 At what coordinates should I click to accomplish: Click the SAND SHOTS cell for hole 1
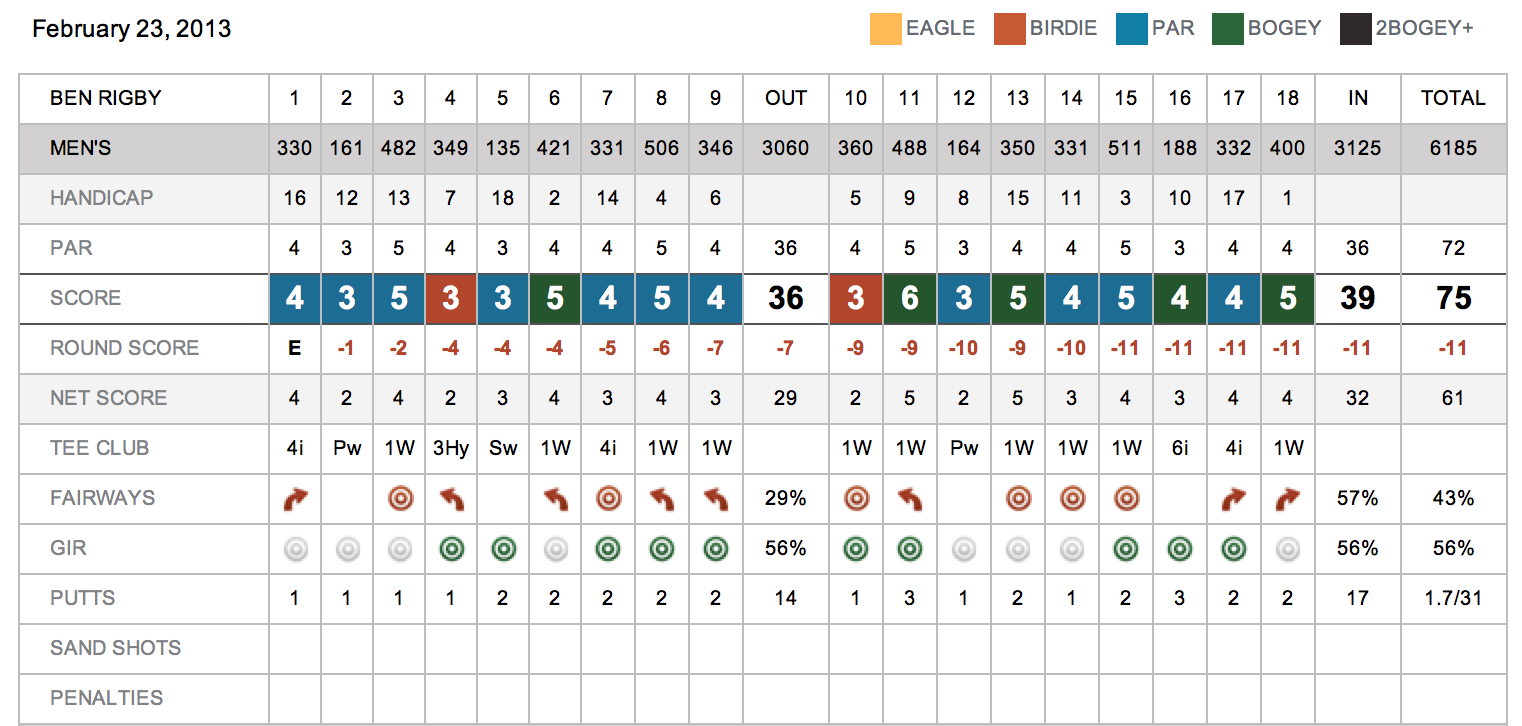[x=295, y=648]
